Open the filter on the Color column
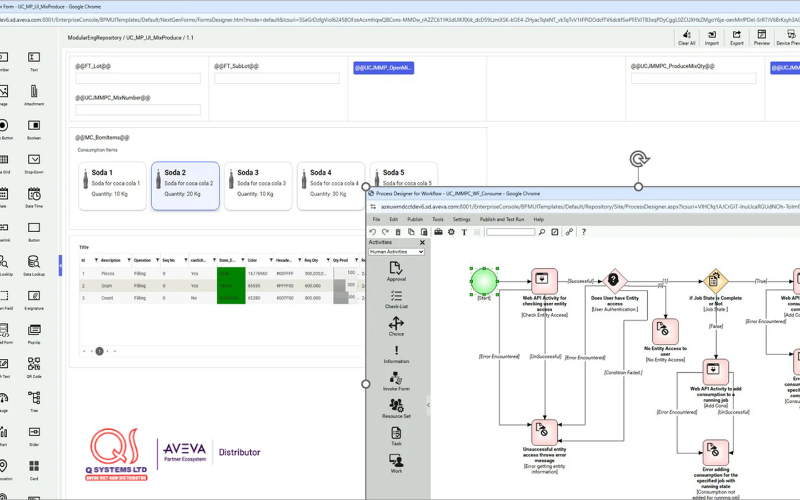 click(271, 260)
